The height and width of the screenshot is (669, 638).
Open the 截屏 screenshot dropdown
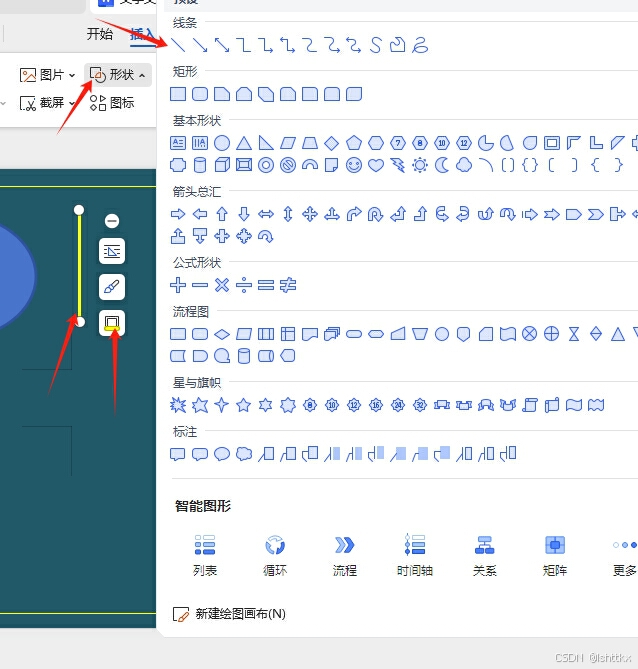pyautogui.click(x=47, y=103)
